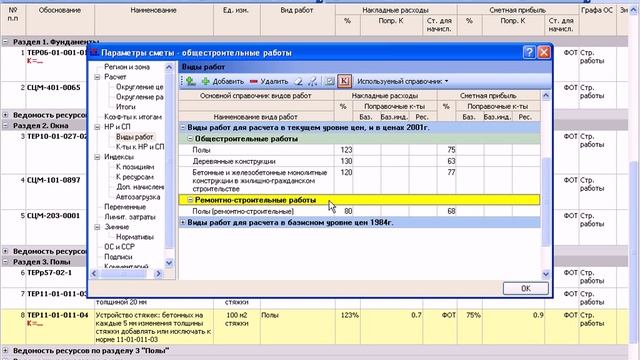640x360 pixels.
Task: Select Округление це... tree item
Action: [140, 87]
